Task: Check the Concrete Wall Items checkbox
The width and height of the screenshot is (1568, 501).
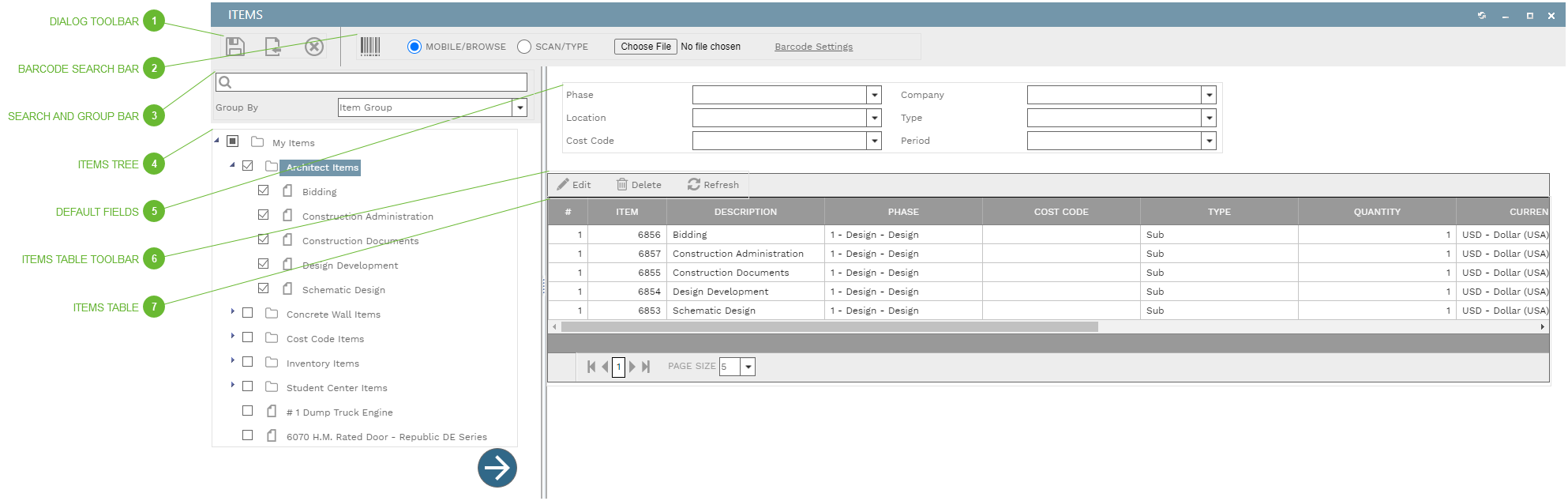Action: point(248,313)
